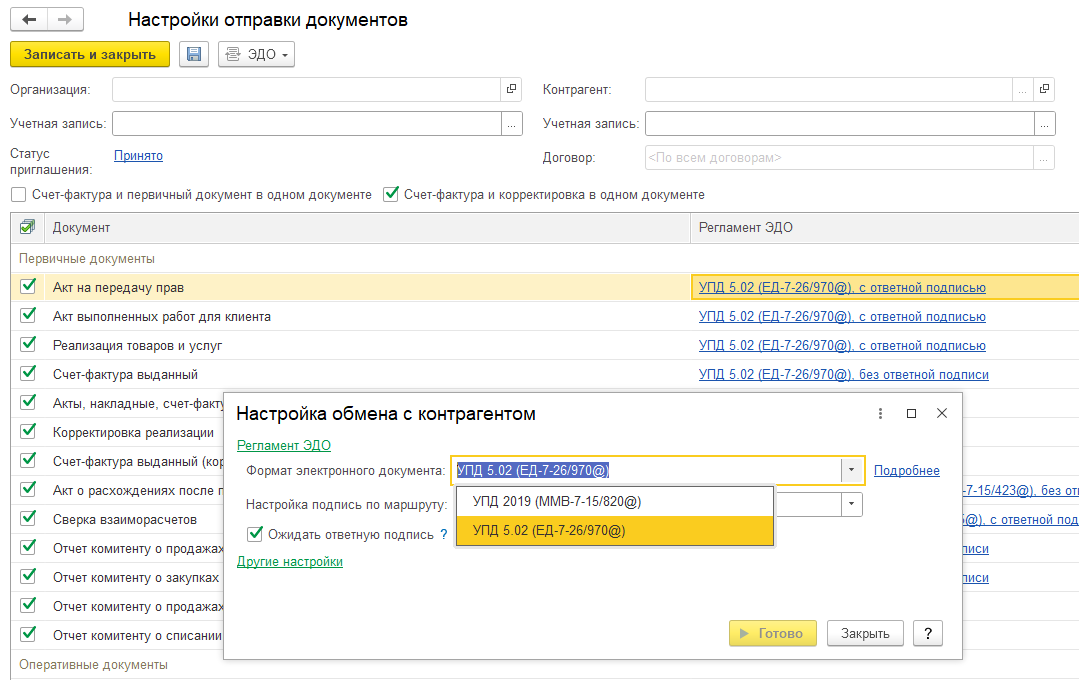
Task: Click the forward navigation arrow
Action: (65, 20)
